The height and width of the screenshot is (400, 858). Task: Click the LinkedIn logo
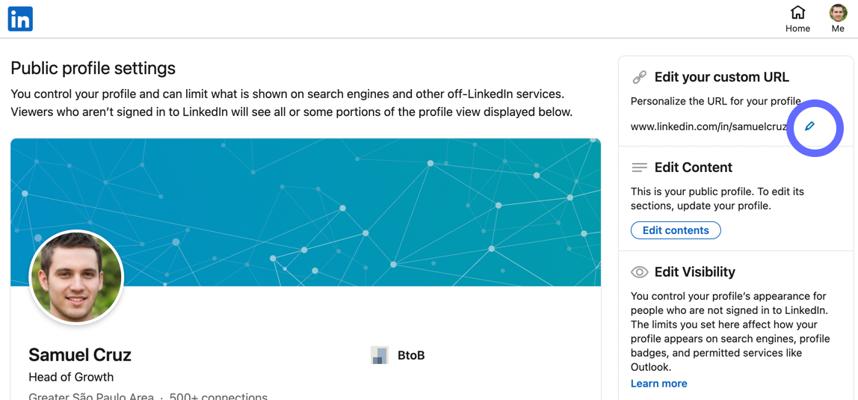20,18
